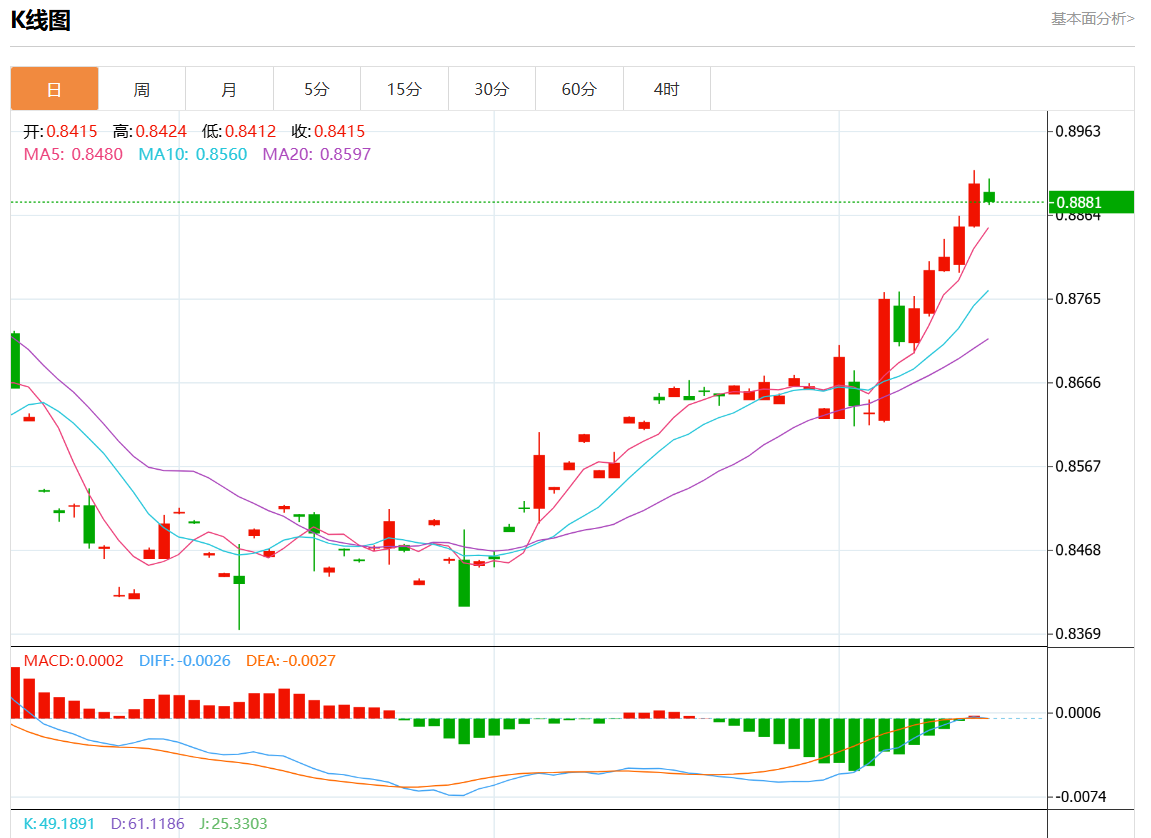Click the 0.8963 price axis label
This screenshot has width=1151, height=838.
coord(1078,131)
